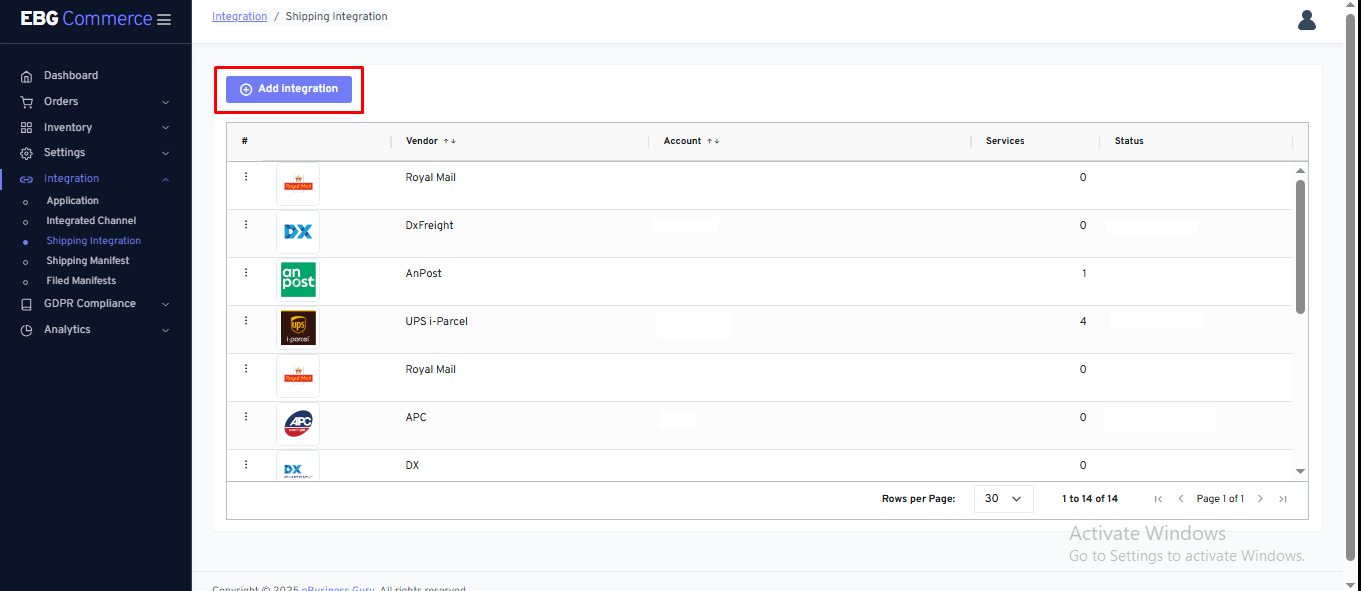
Task: Click the table's vertical scrollbar thumb
Action: (x=1300, y=246)
